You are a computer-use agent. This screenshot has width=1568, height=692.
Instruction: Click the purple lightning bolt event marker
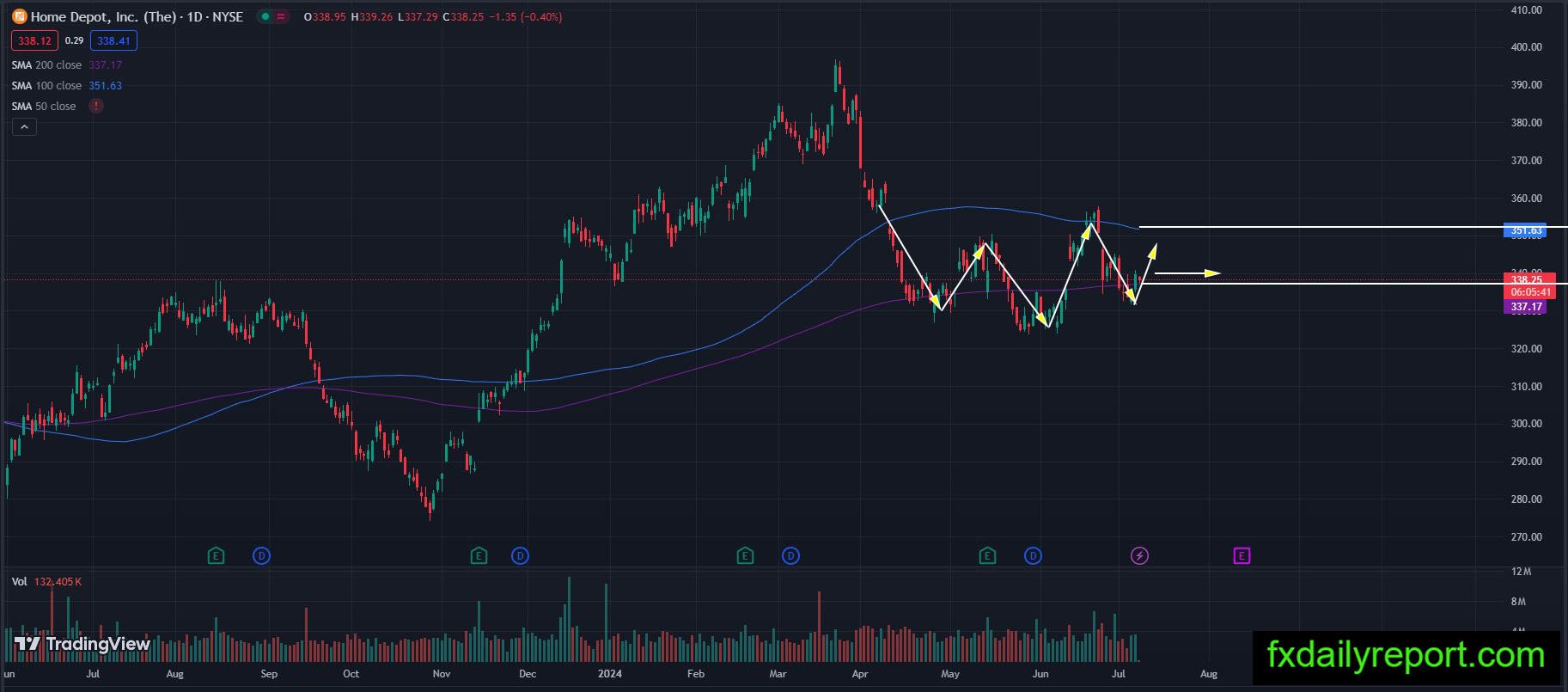pos(1139,556)
